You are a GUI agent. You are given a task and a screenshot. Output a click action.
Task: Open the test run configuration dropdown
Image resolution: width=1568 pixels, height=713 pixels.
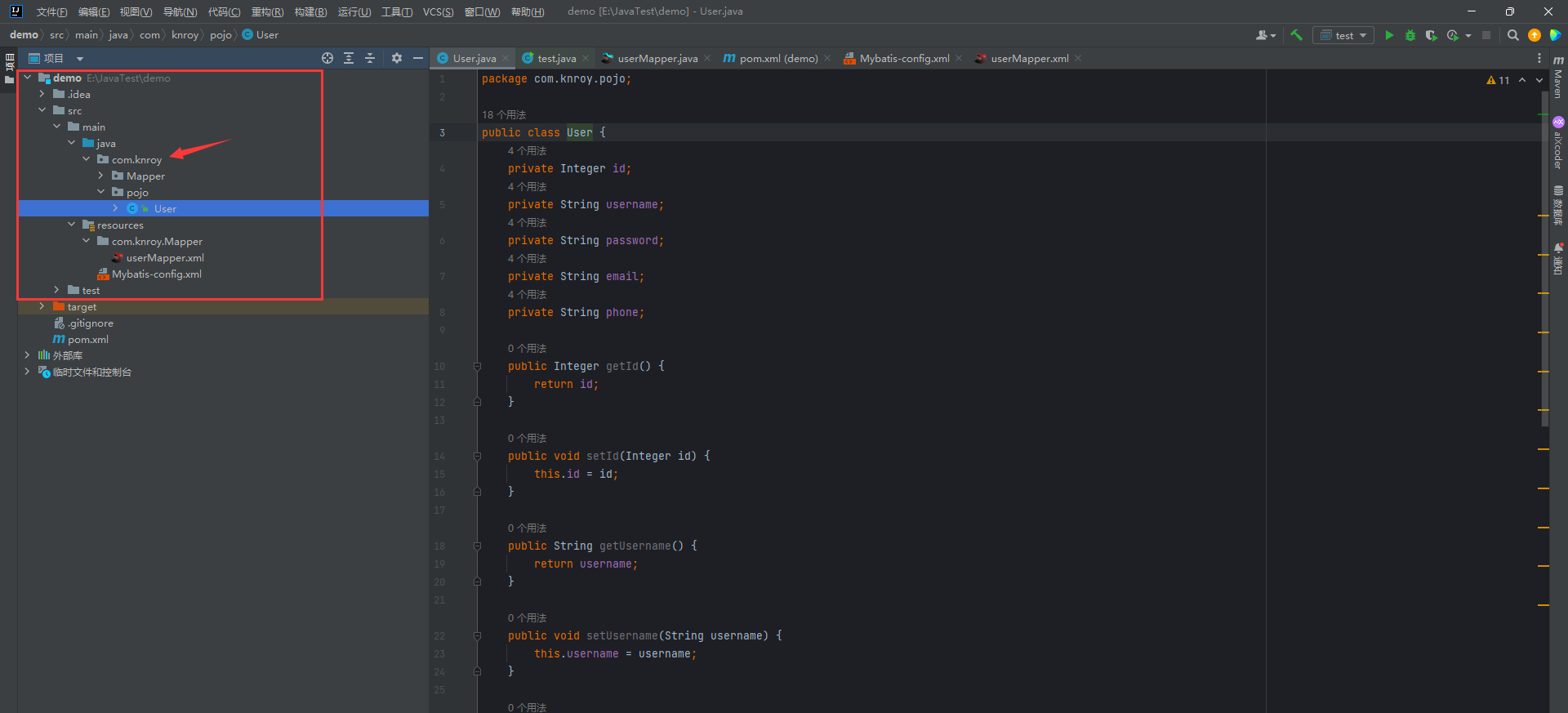(1343, 35)
